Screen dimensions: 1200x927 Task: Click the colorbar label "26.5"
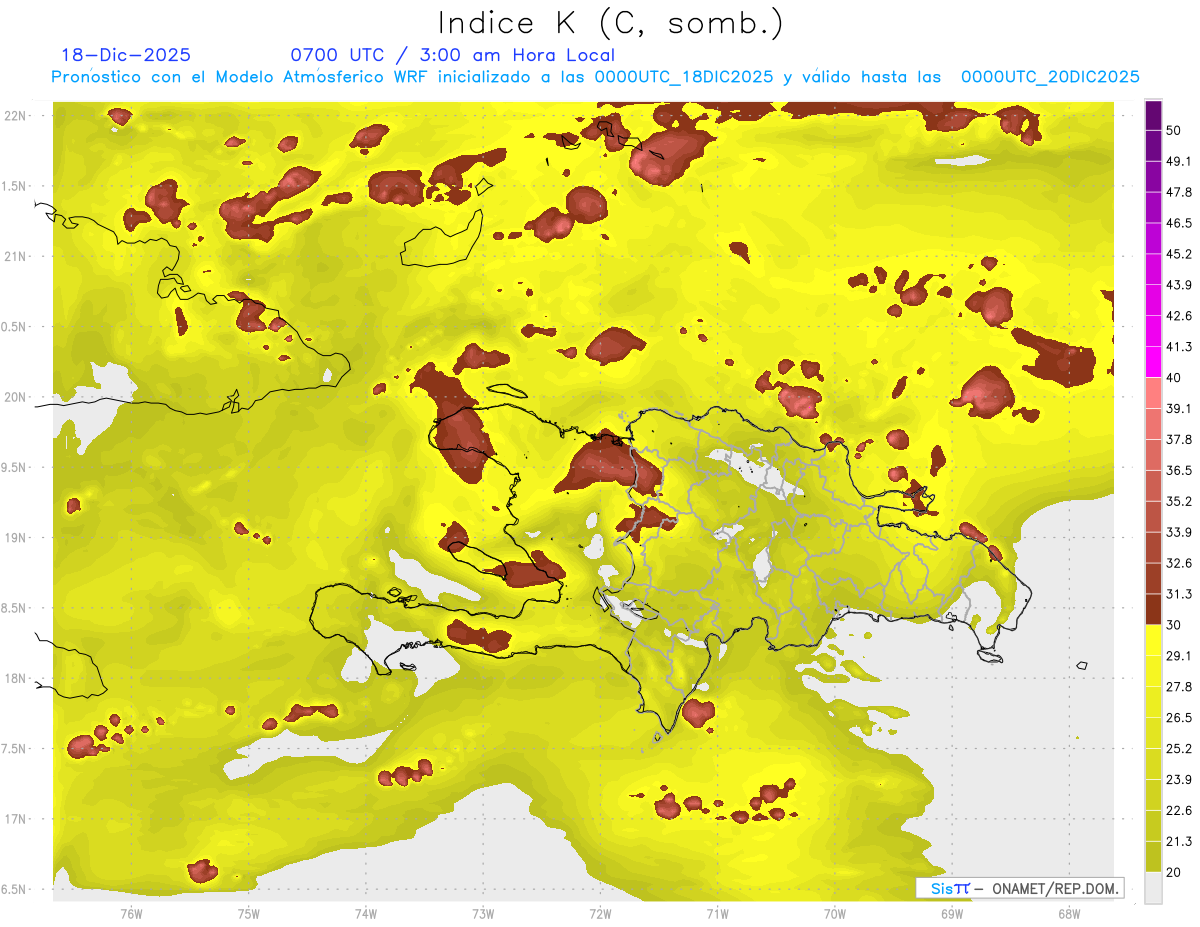point(1178,718)
